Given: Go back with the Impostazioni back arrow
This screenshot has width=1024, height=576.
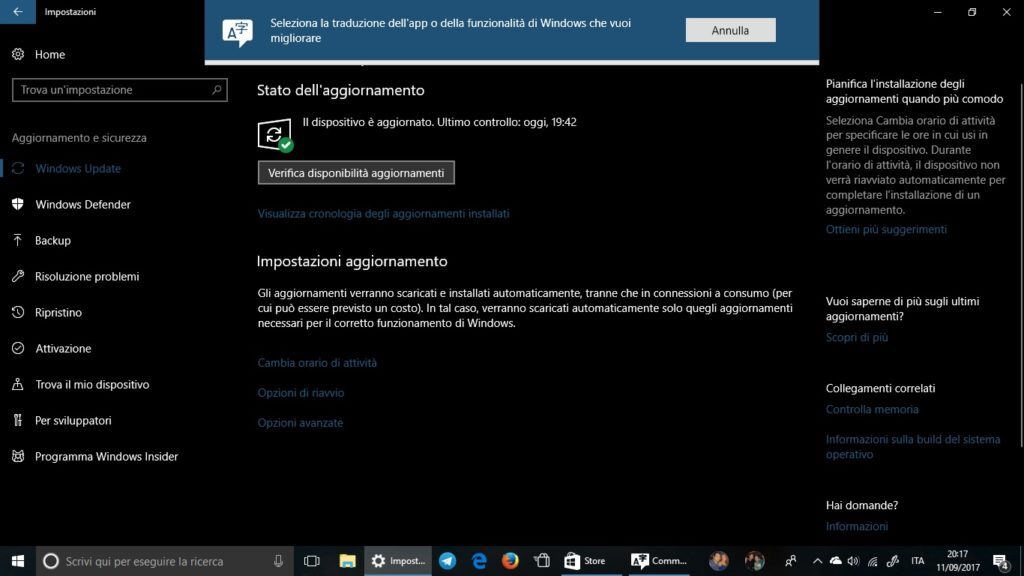Looking at the screenshot, I should point(18,12).
